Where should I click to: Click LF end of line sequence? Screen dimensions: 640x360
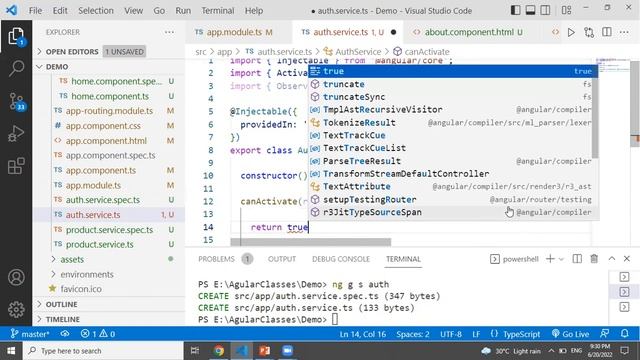click(x=476, y=334)
